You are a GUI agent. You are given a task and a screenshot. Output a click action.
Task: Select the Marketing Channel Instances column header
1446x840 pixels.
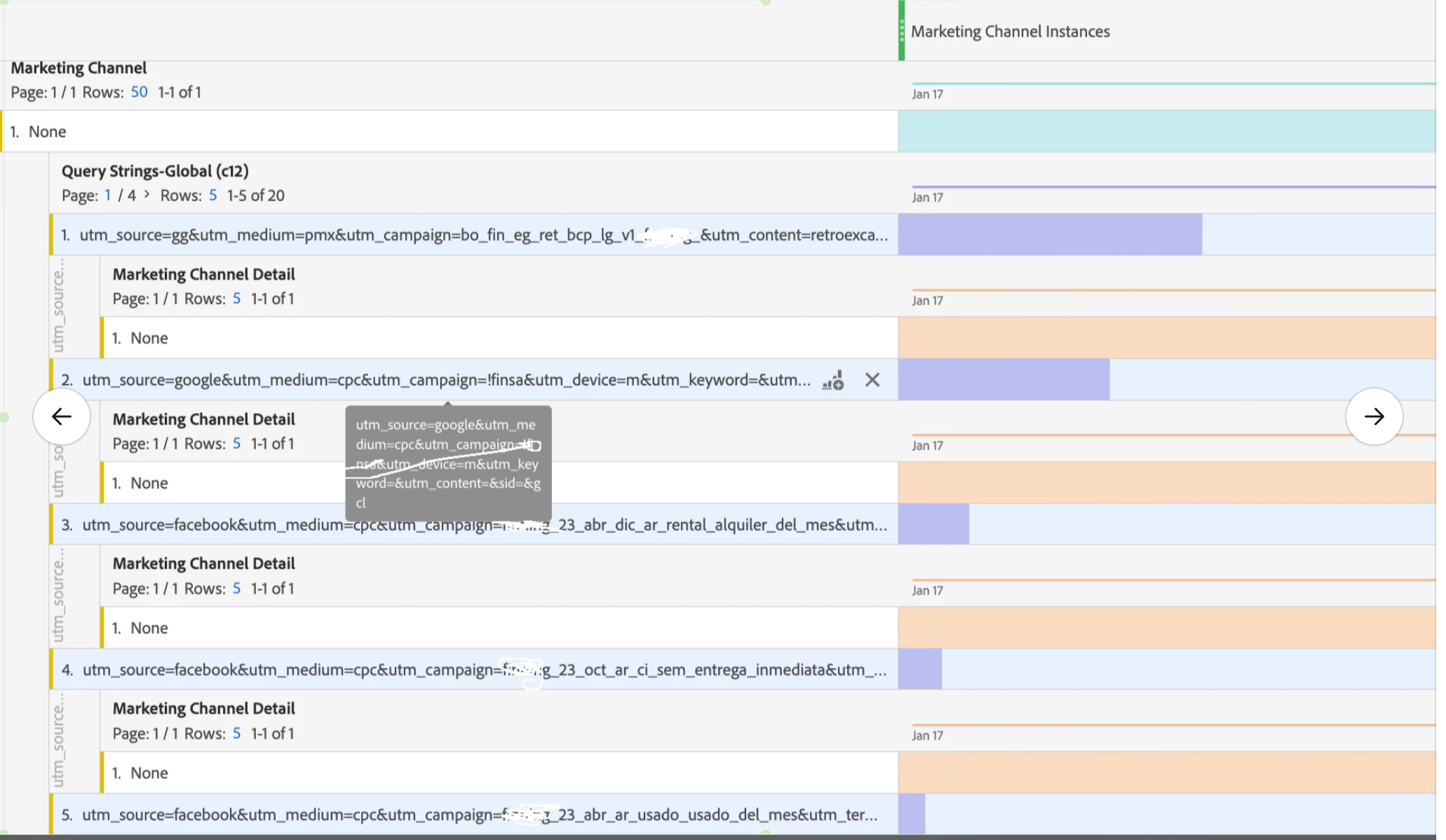point(1010,32)
